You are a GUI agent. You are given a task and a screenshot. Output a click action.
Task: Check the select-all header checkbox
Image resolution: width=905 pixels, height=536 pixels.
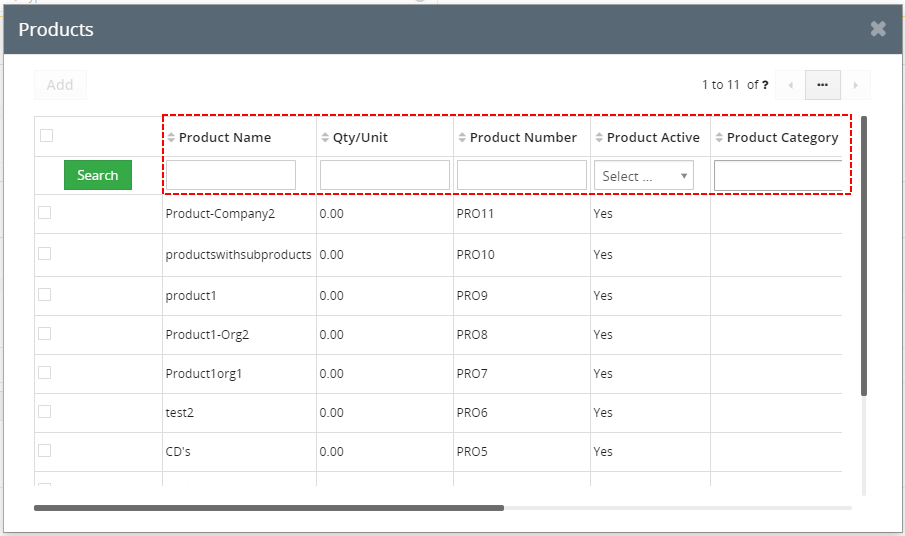[x=47, y=136]
